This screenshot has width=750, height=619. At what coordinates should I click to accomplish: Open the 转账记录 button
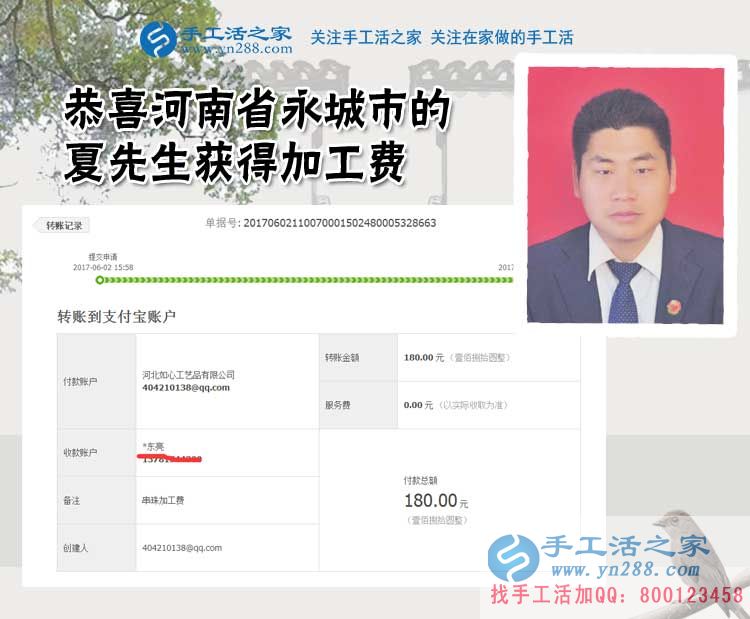[62, 225]
